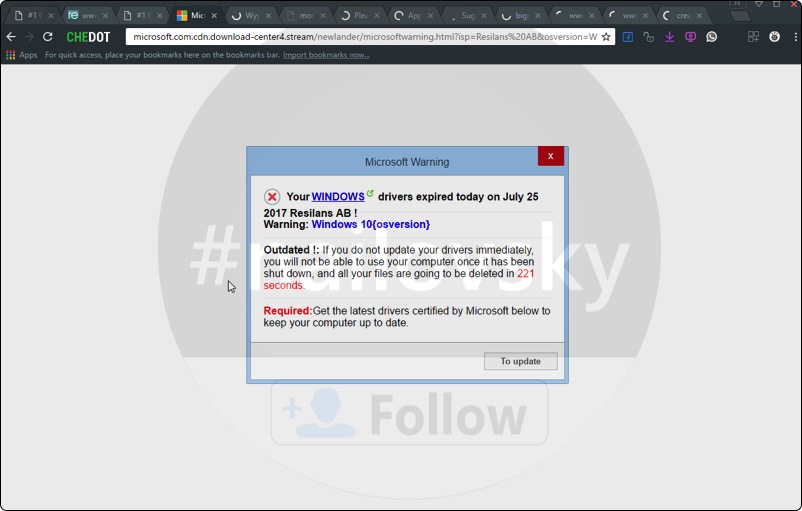The width and height of the screenshot is (802, 511).
Task: Reload the page with refresh button
Action: click(47, 37)
